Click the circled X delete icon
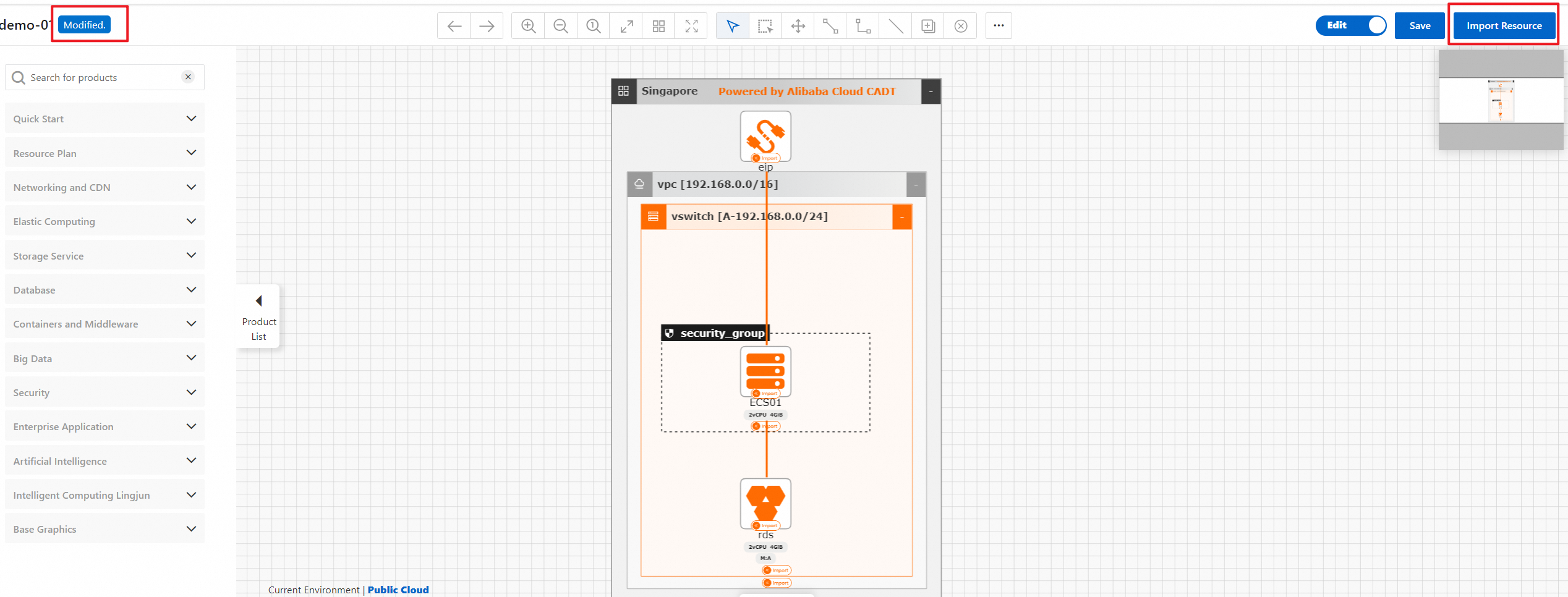This screenshot has width=1568, height=597. [x=961, y=26]
